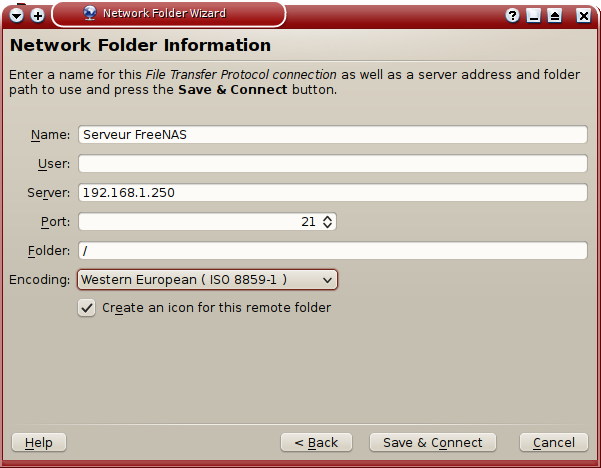Increase the Port number with up arrow
The height and width of the screenshot is (468, 601).
[327, 217]
